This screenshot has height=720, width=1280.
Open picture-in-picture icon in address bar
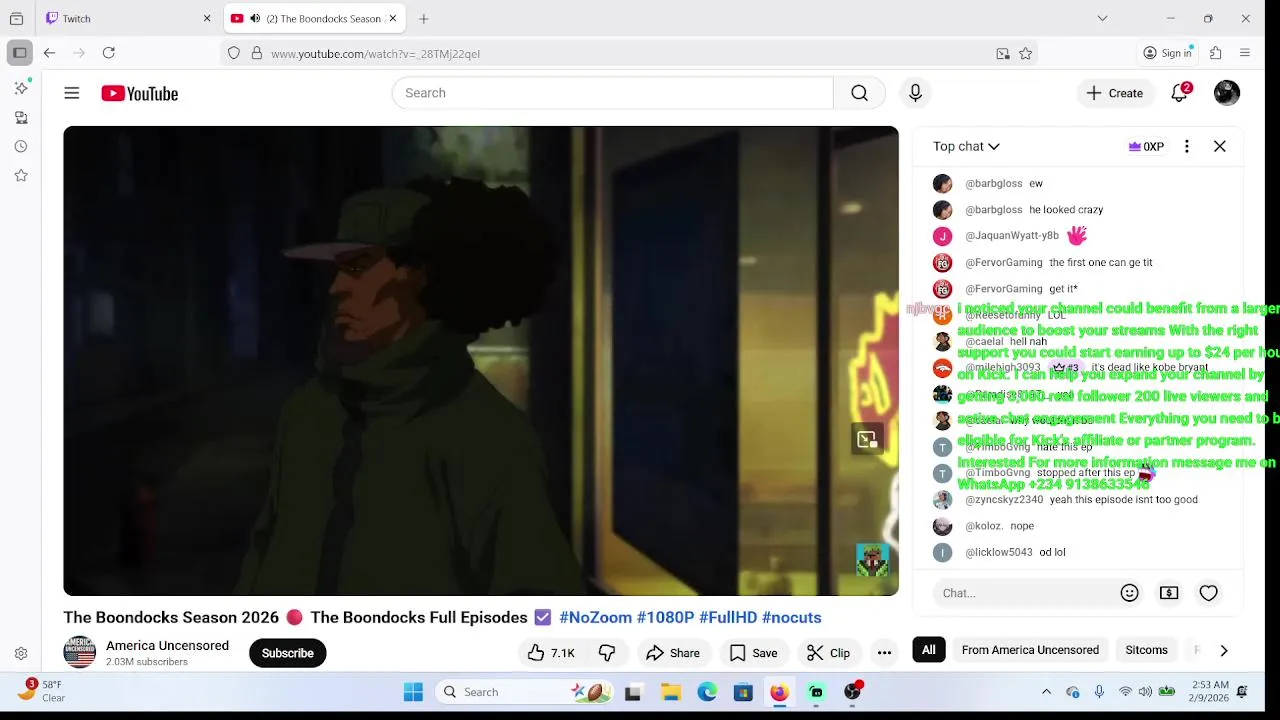(1003, 53)
